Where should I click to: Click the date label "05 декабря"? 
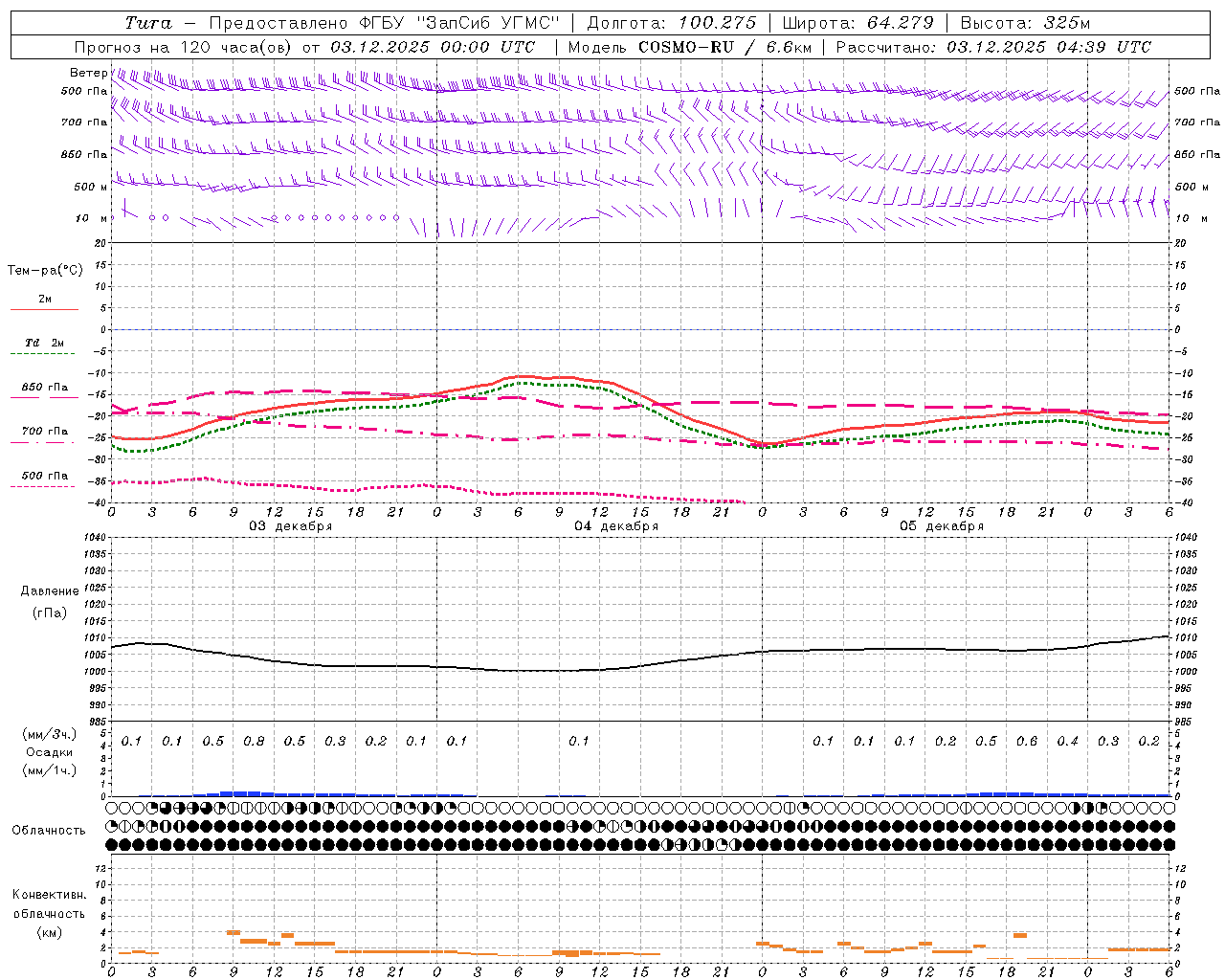point(942,526)
